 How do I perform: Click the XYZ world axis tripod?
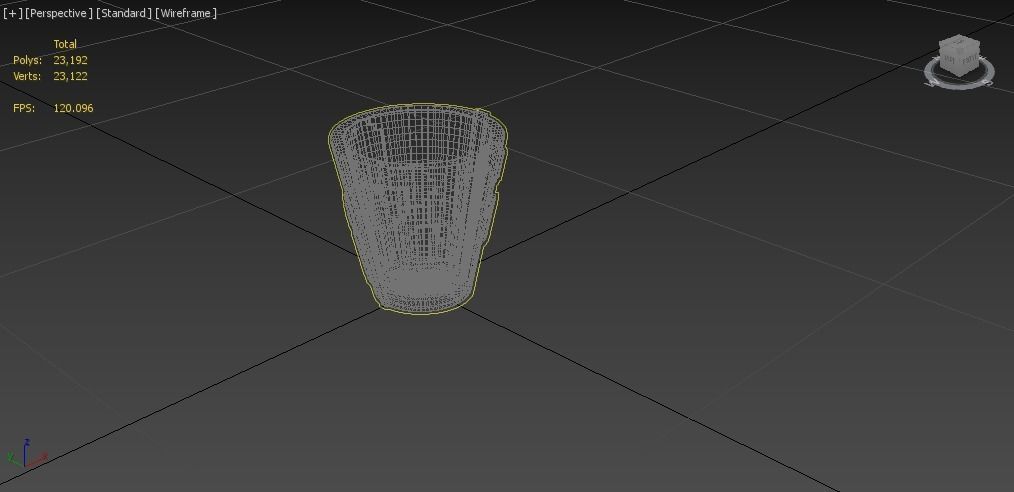point(26,454)
